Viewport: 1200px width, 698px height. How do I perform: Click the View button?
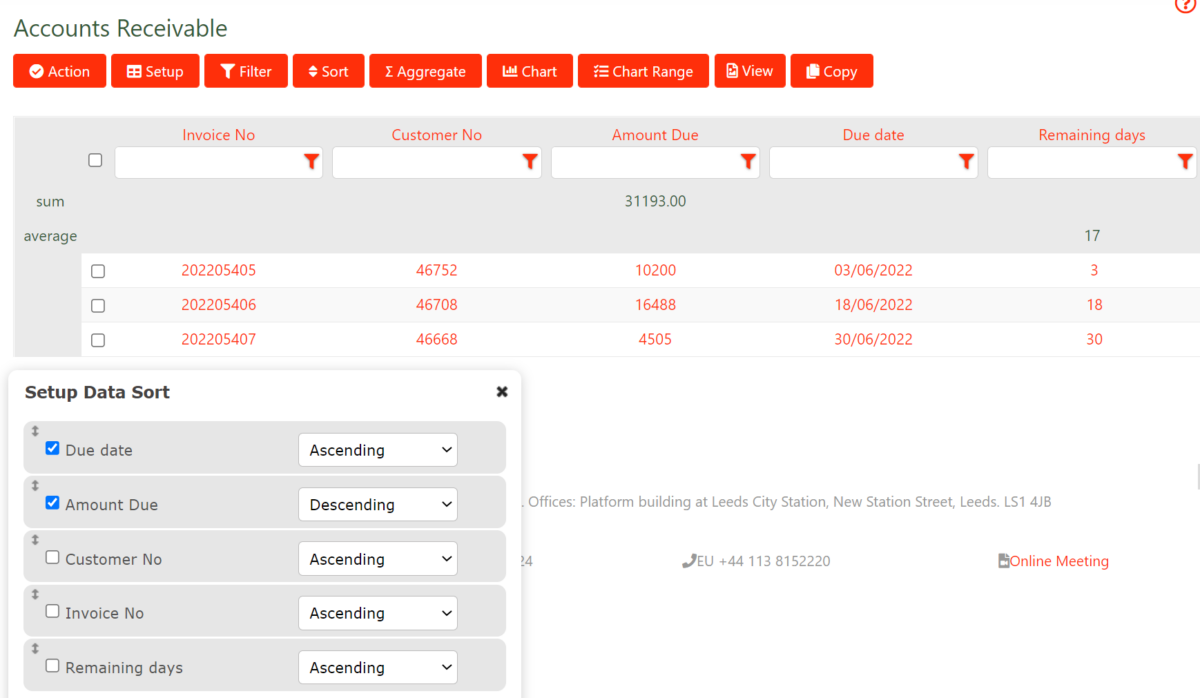[749, 70]
